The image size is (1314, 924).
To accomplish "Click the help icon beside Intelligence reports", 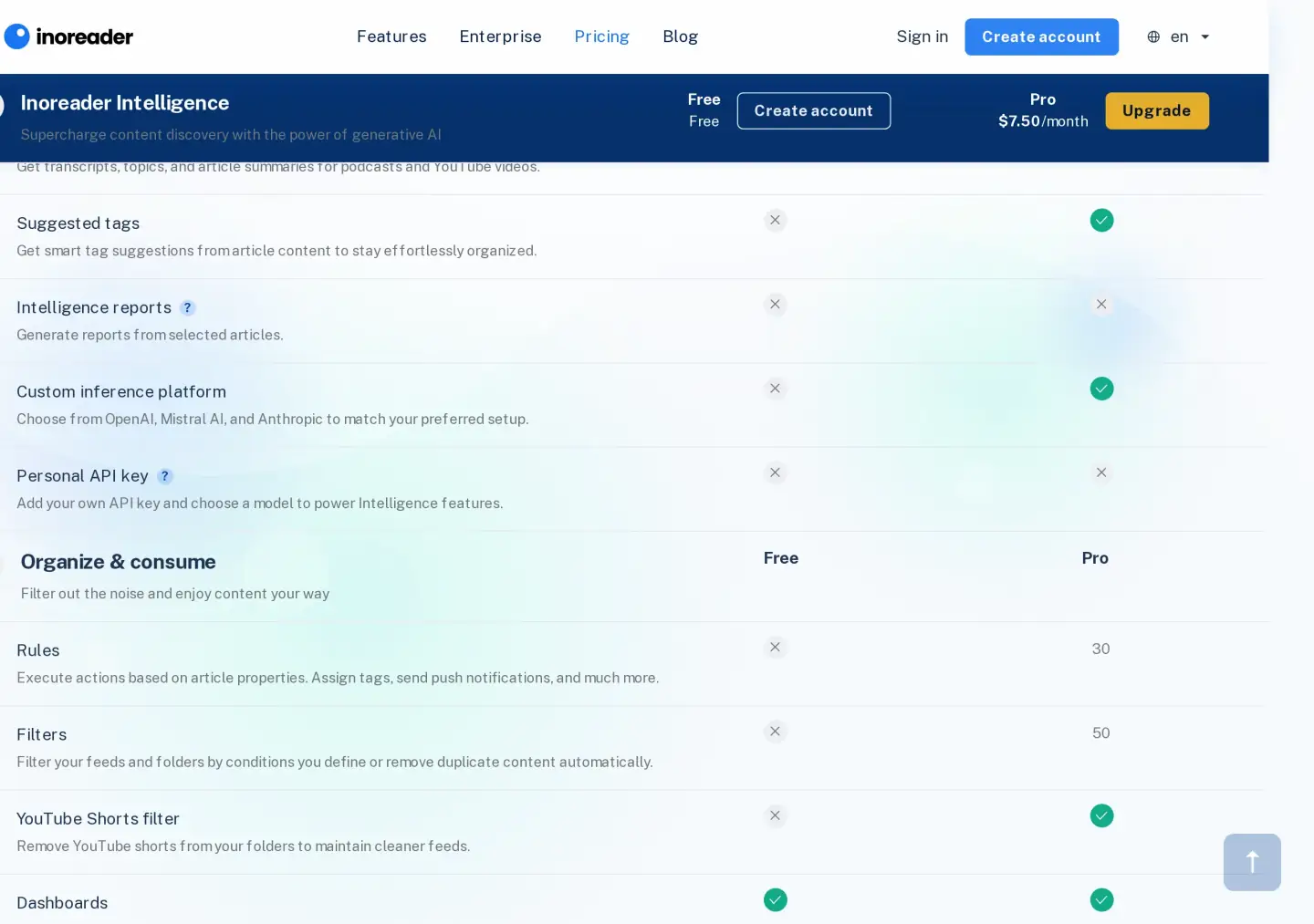I will [187, 308].
